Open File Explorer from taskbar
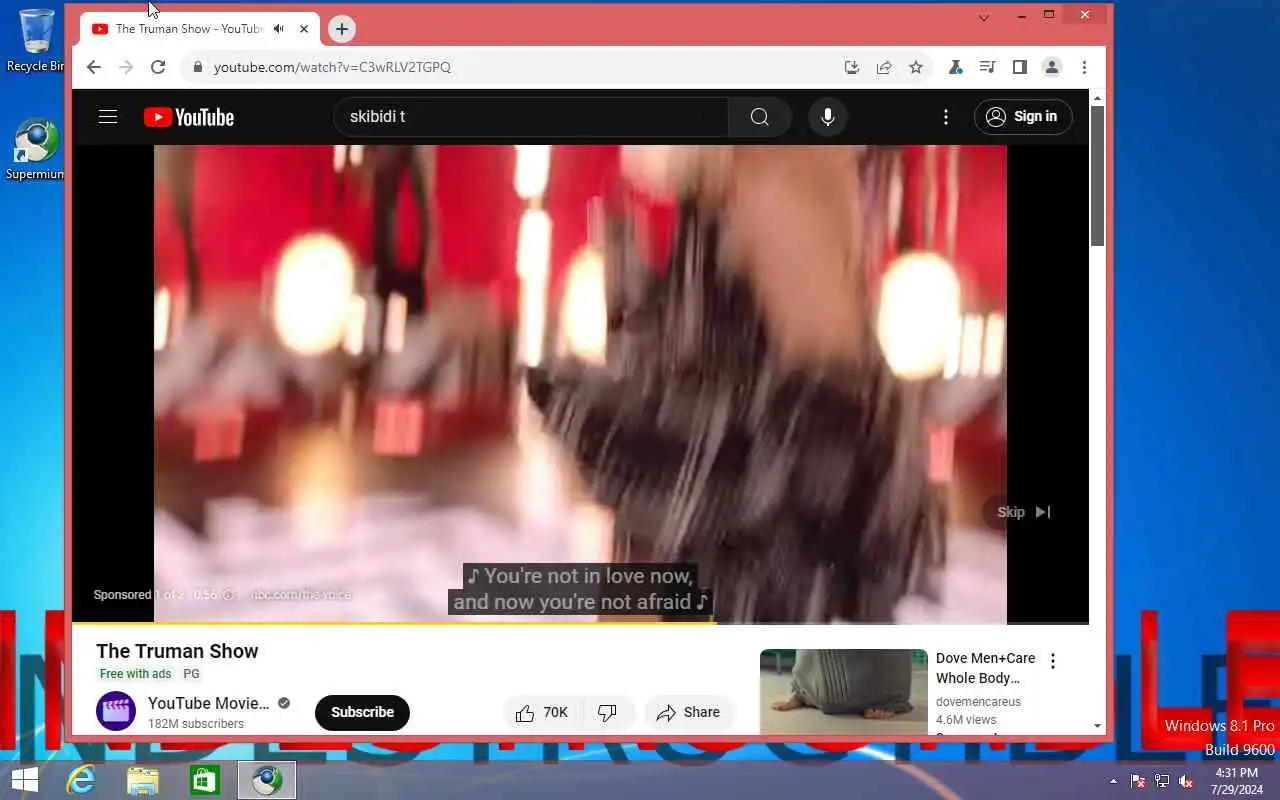This screenshot has height=800, width=1280. pyautogui.click(x=143, y=780)
